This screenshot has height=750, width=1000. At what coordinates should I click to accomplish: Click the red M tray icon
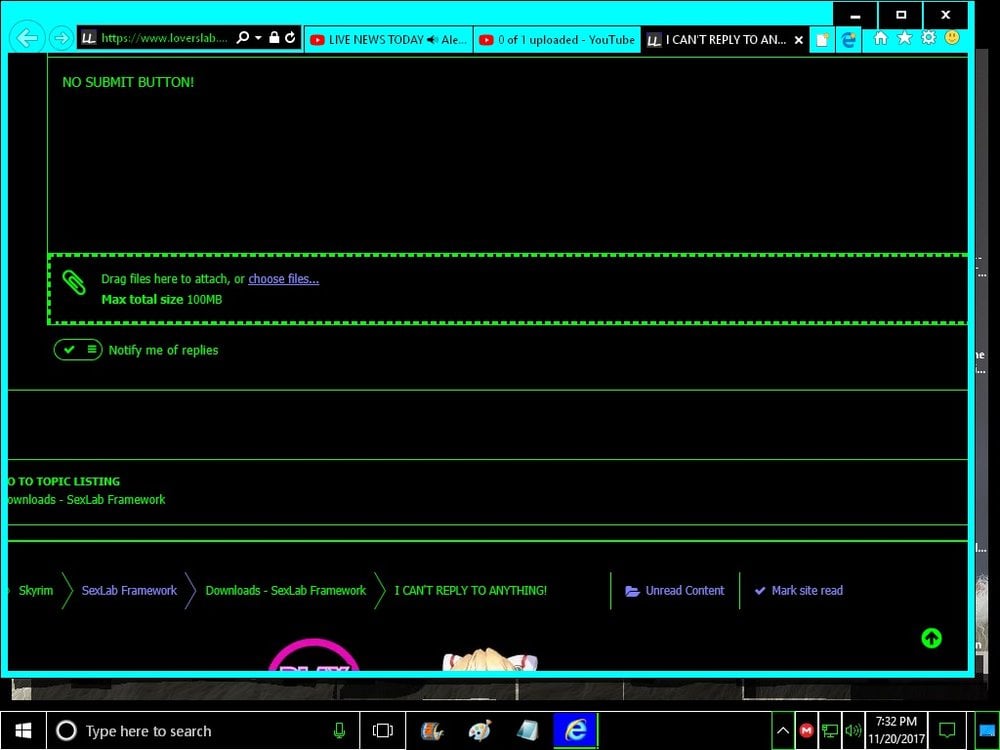pos(807,731)
